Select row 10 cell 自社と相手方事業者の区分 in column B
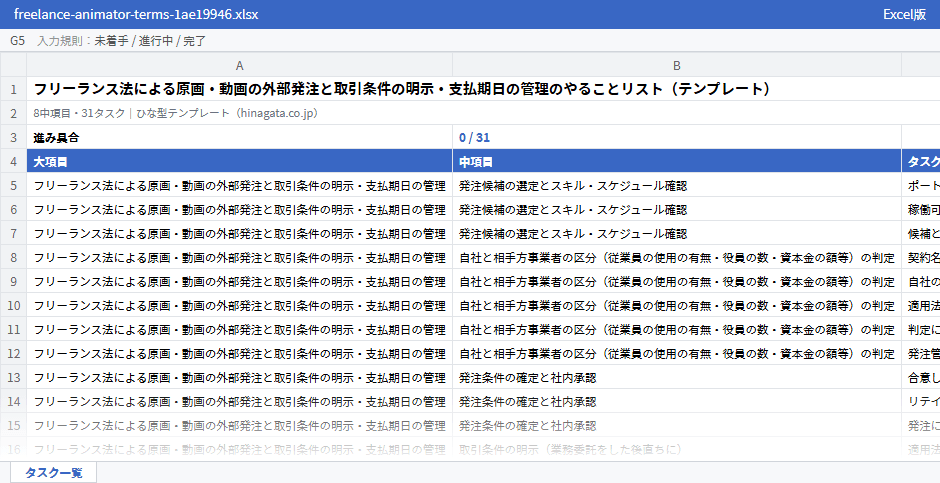Image resolution: width=940 pixels, height=483 pixels. pyautogui.click(x=677, y=305)
